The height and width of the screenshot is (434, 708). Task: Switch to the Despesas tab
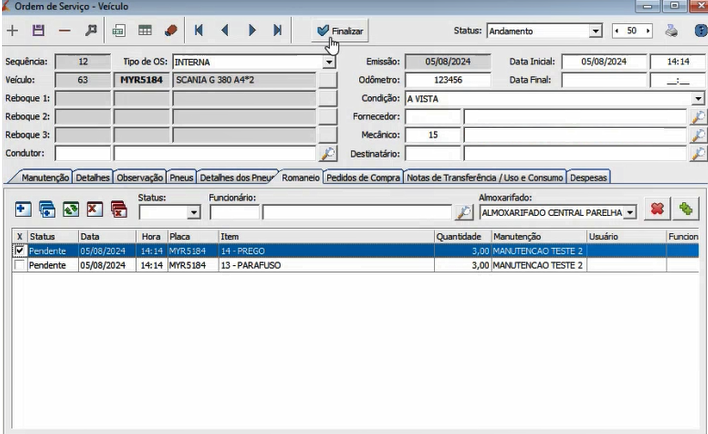pos(588,178)
